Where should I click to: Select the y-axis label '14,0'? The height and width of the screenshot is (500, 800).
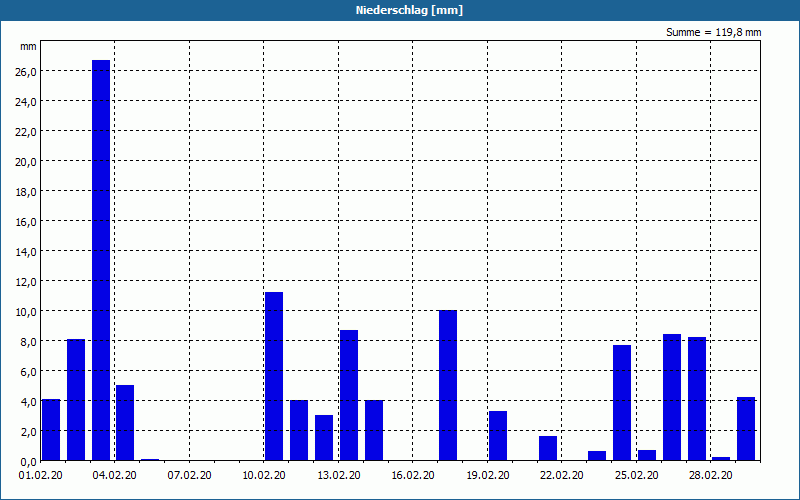[x=26, y=252]
